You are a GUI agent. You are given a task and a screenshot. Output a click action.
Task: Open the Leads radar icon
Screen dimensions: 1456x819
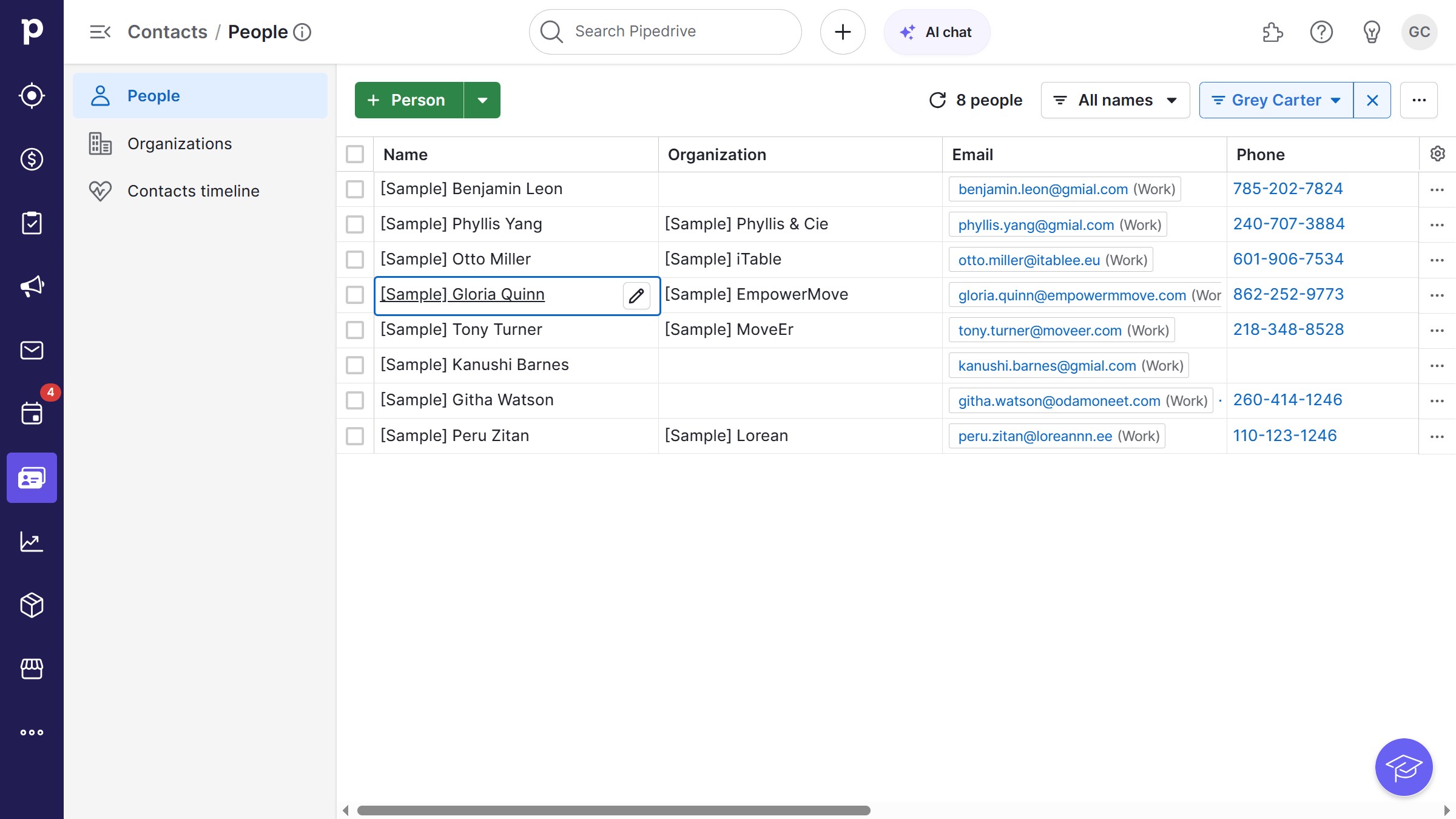32,95
